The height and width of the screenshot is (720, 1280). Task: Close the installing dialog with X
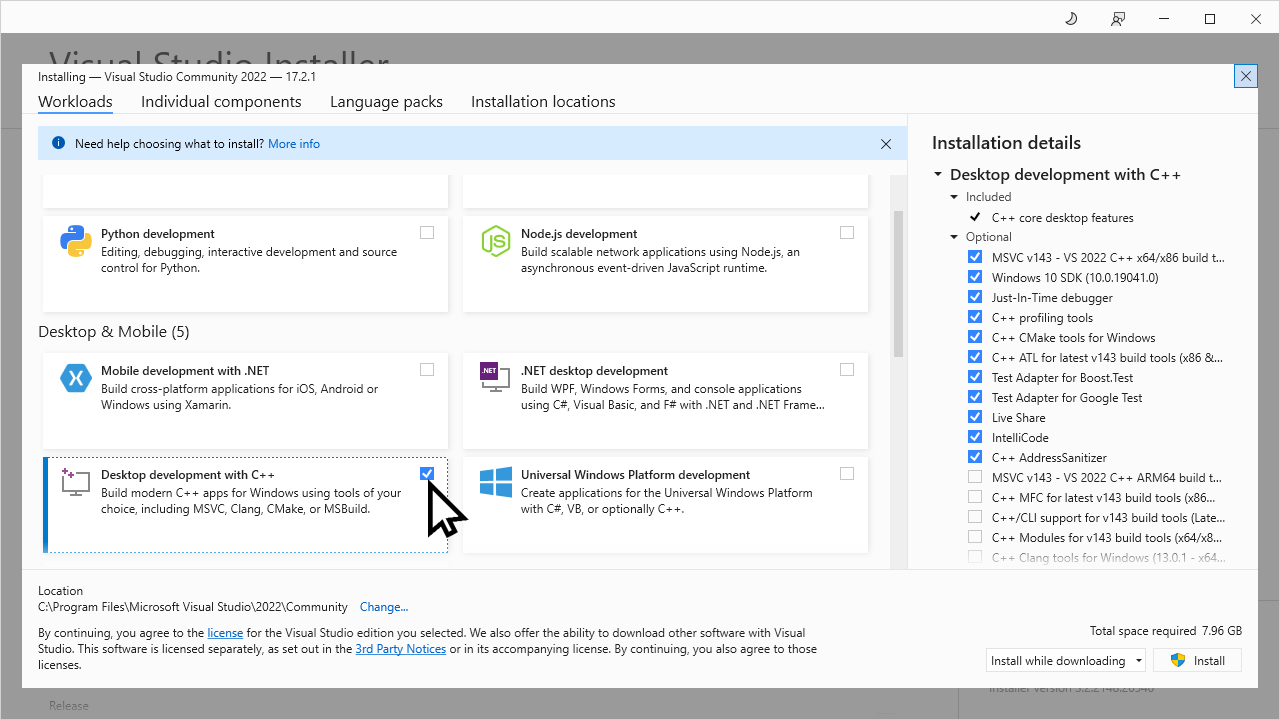click(x=1245, y=76)
